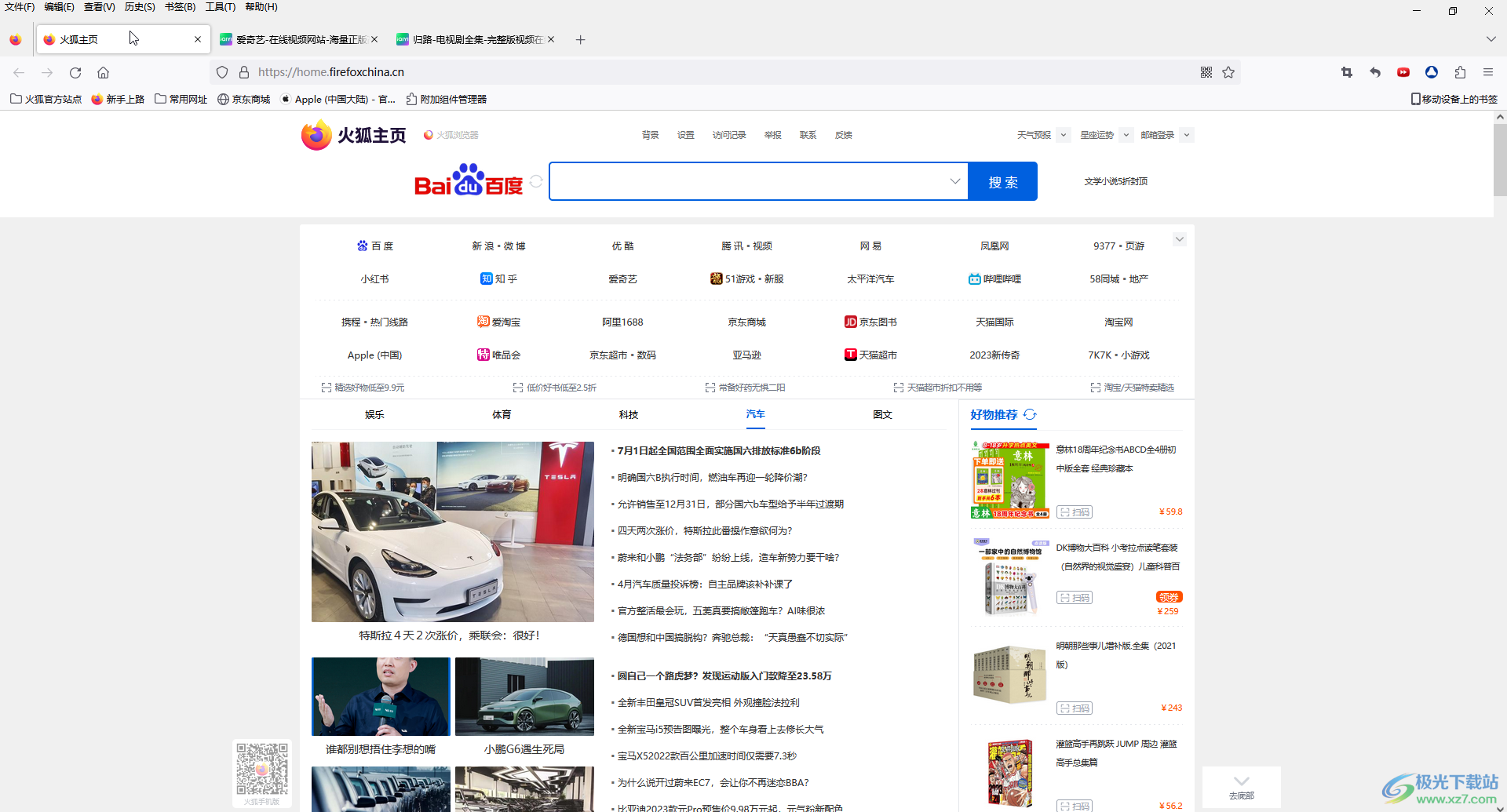
Task: Open the 访问记录 link
Action: pyautogui.click(x=729, y=135)
